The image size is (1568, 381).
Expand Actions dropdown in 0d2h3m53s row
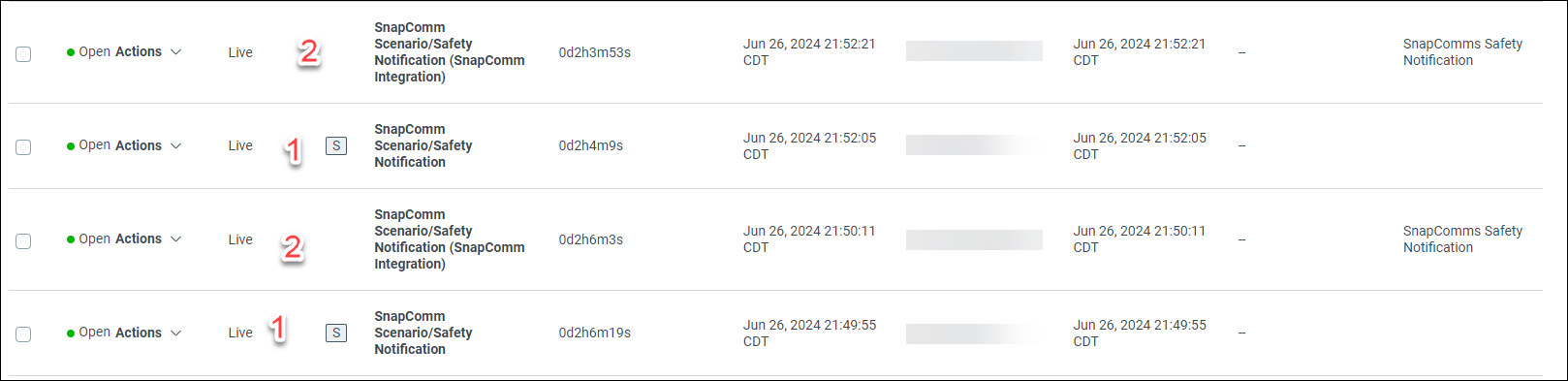(x=175, y=52)
